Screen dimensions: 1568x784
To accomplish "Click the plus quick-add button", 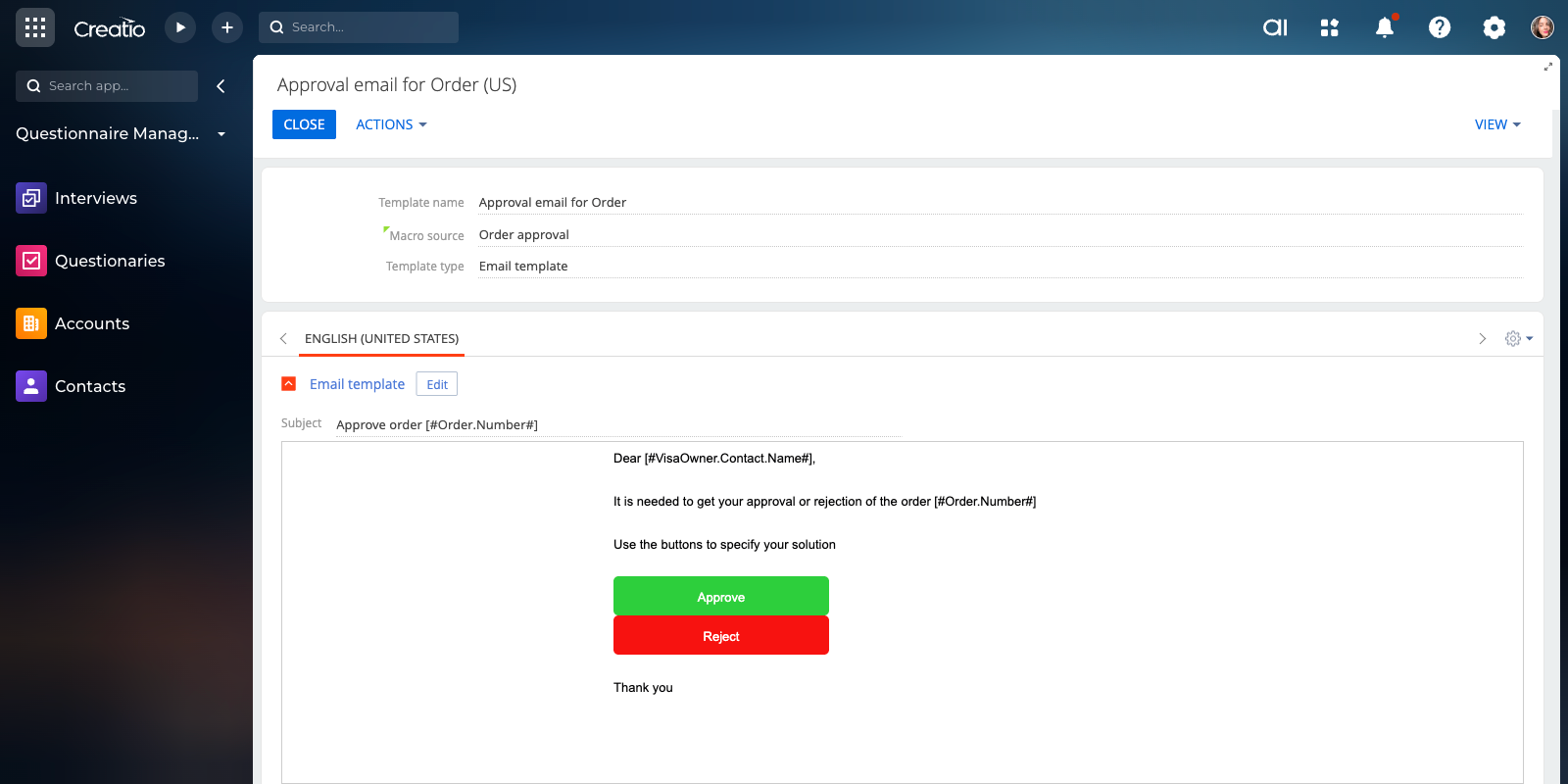I will pyautogui.click(x=227, y=27).
